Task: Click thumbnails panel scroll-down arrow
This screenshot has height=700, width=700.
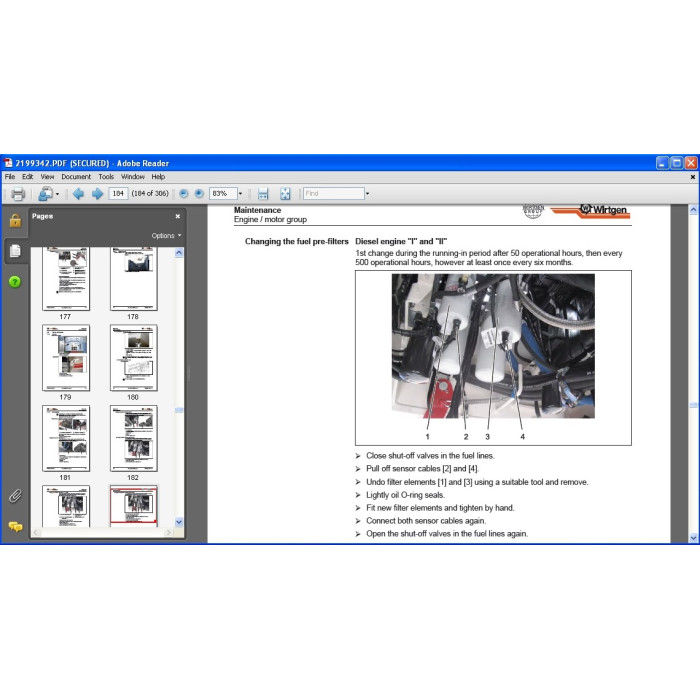Action: 179,522
